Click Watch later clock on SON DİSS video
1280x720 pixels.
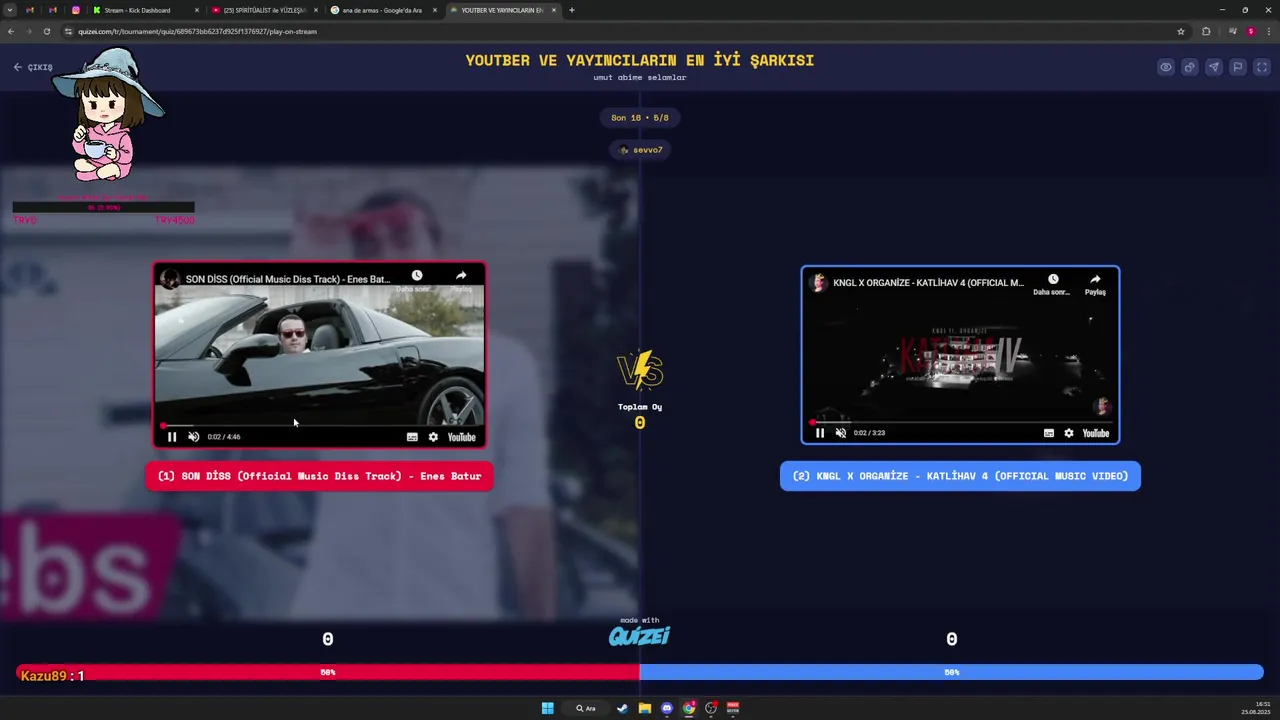(x=417, y=276)
